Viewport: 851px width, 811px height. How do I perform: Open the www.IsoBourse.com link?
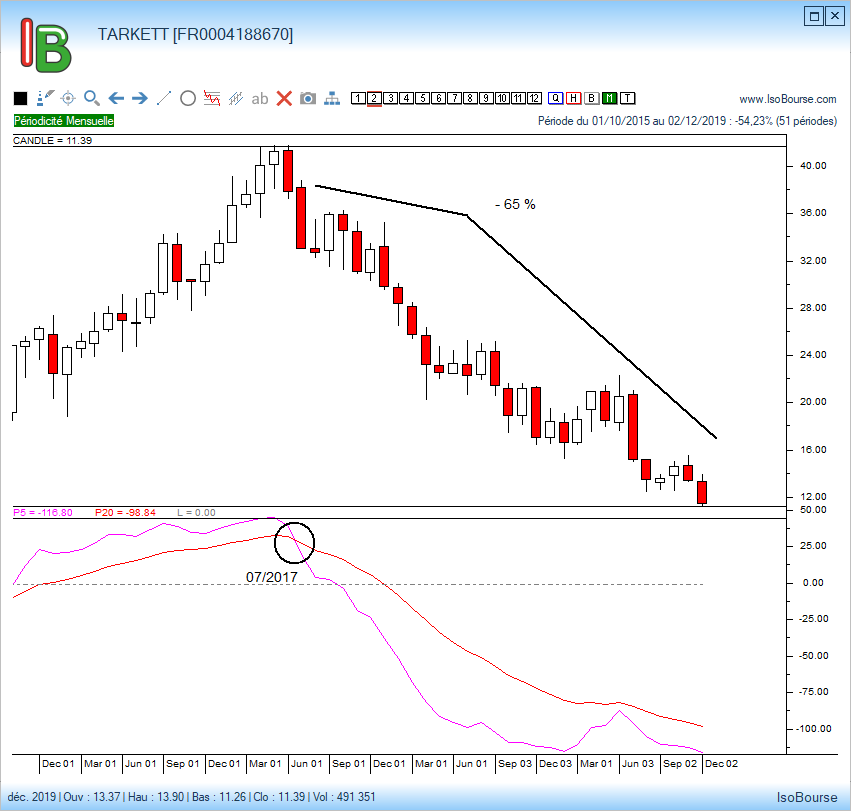pyautogui.click(x=788, y=99)
